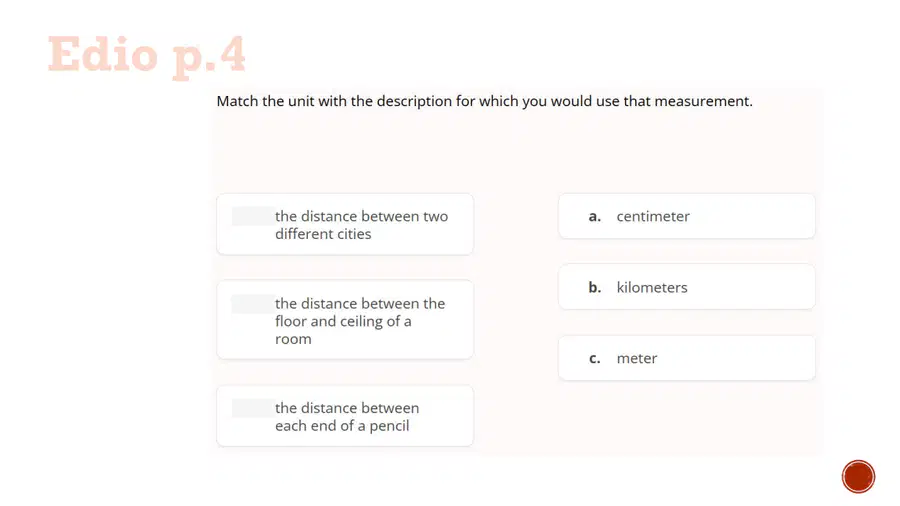Click the 'two different cities' description card

pyautogui.click(x=345, y=224)
